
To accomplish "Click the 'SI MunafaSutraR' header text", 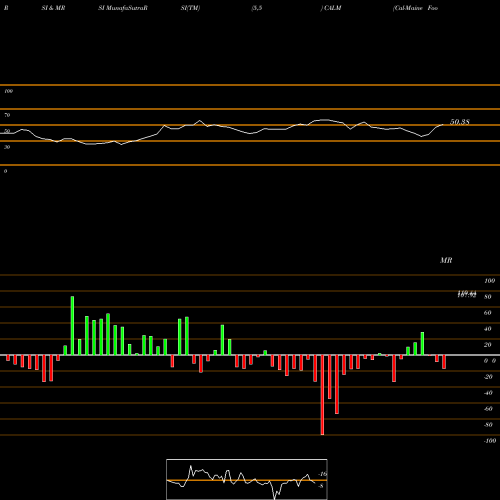I will click(123, 8).
